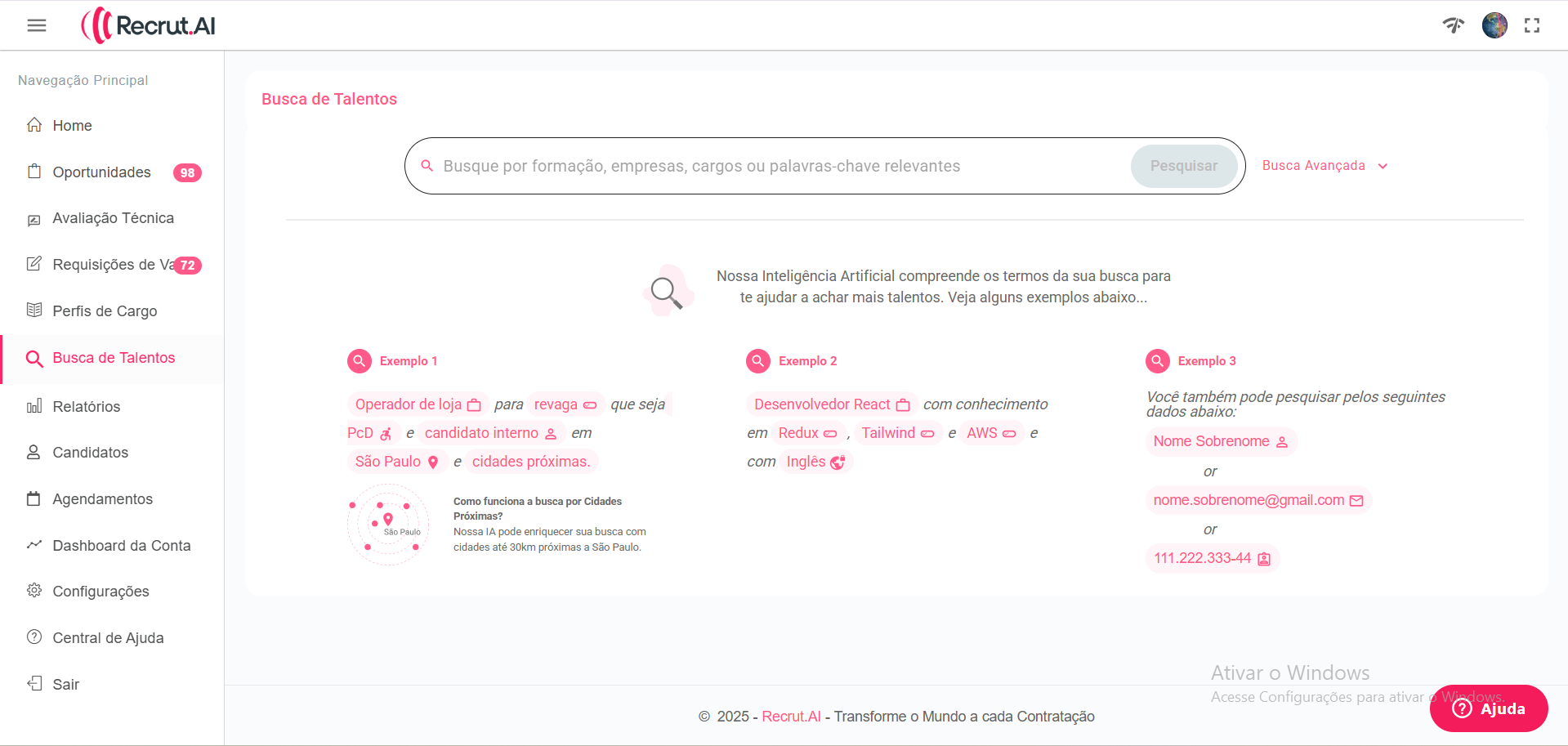
Task: Open the Dashboard da Conta chart icon
Action: (x=33, y=545)
